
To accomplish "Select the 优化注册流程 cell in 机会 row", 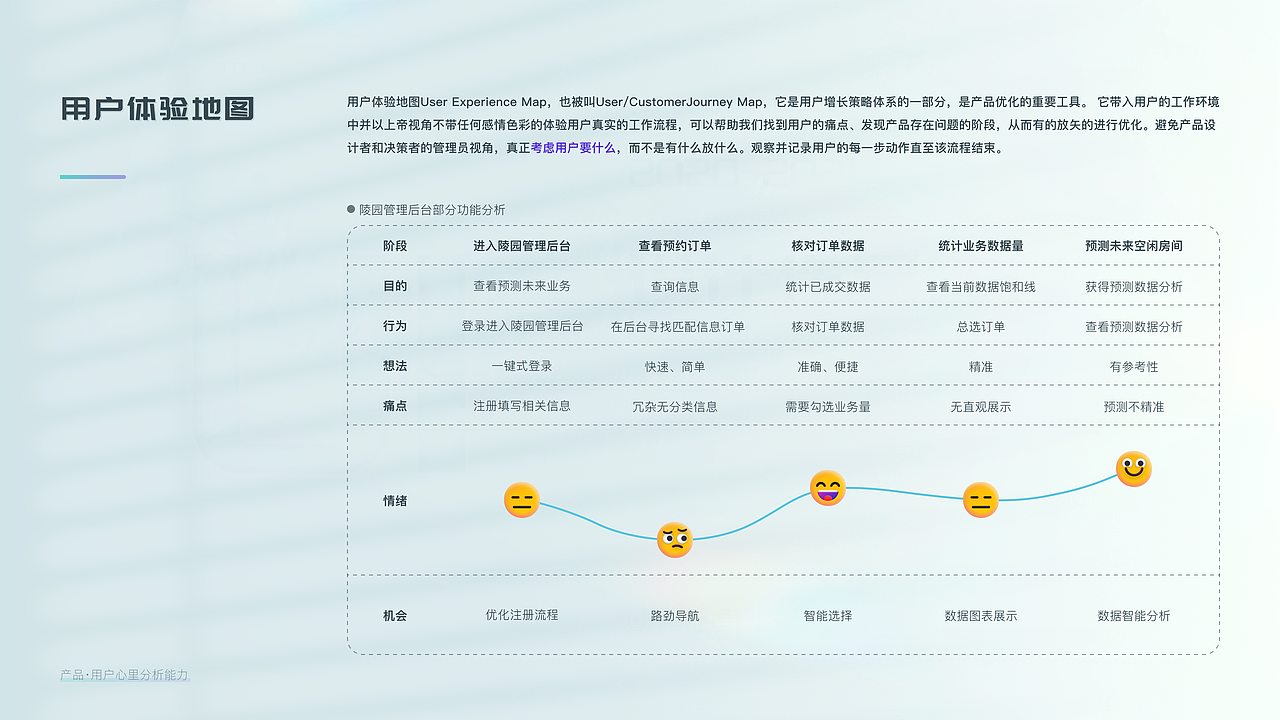I will [x=523, y=616].
